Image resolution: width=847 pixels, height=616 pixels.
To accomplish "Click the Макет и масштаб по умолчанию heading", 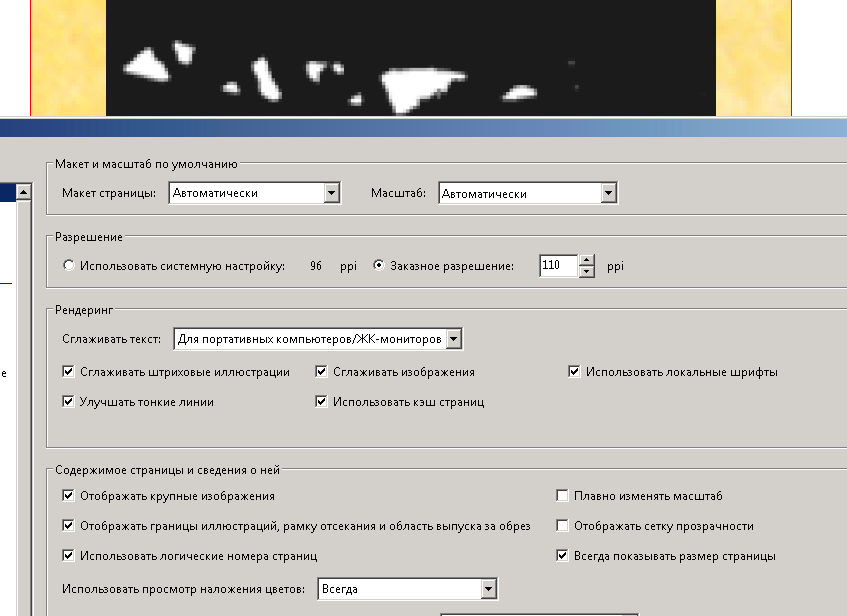I will pos(146,164).
